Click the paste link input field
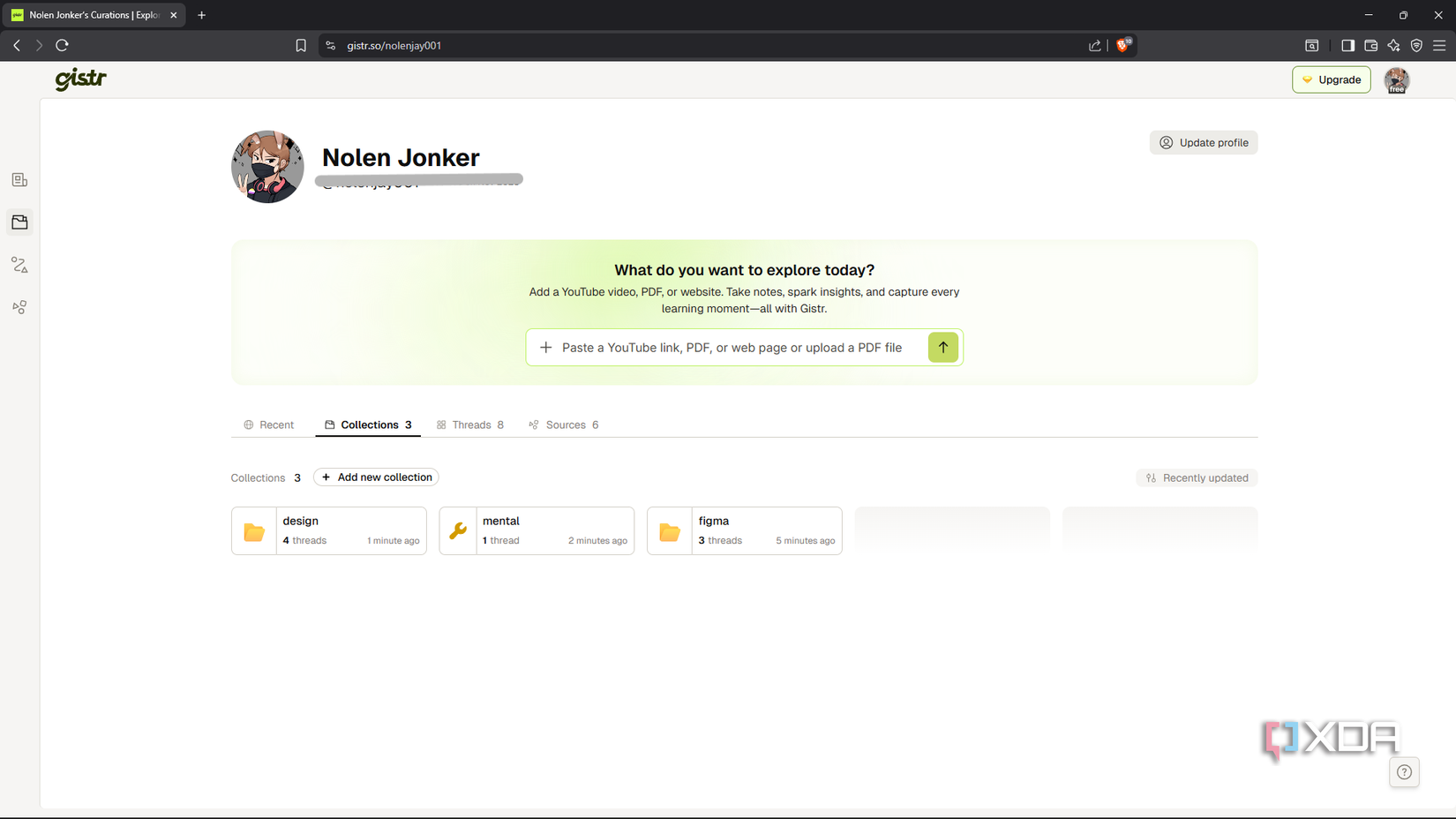Screen dimensions: 1456x819 pos(732,347)
